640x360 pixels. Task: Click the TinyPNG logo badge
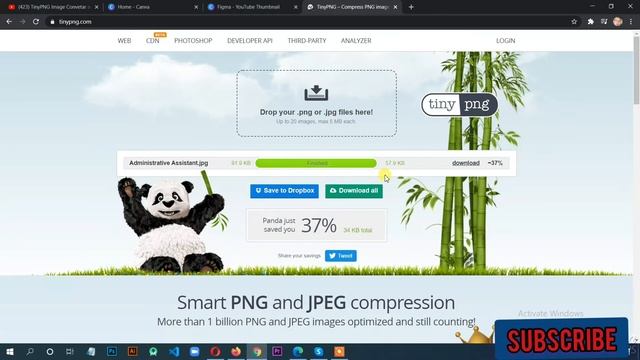(459, 105)
